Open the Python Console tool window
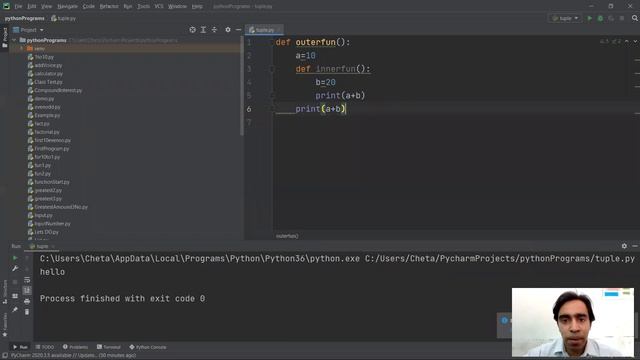640x360 pixels. (148, 347)
